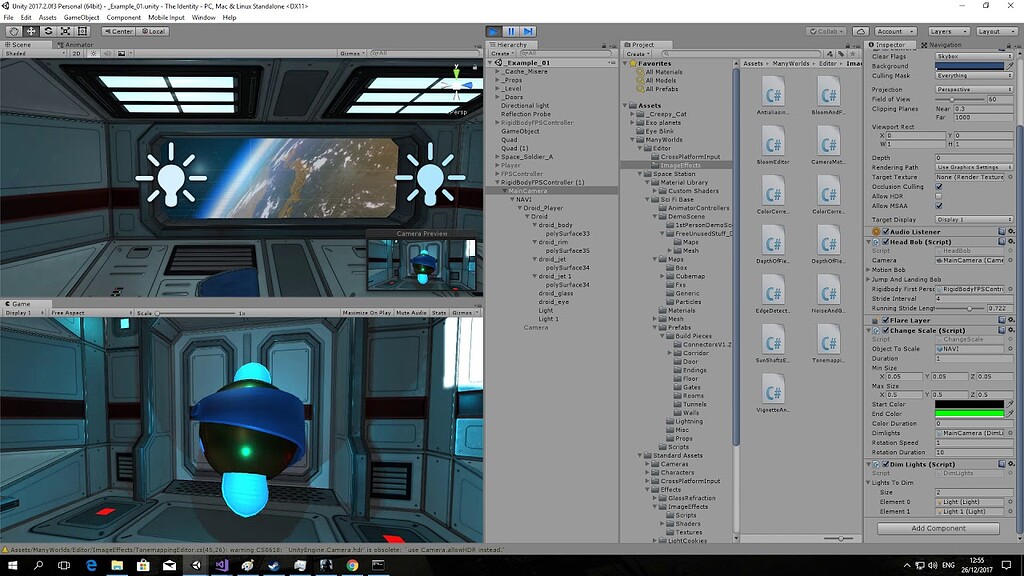Enable Allow HDR on the camera
1024x576 pixels.
[x=940, y=195]
